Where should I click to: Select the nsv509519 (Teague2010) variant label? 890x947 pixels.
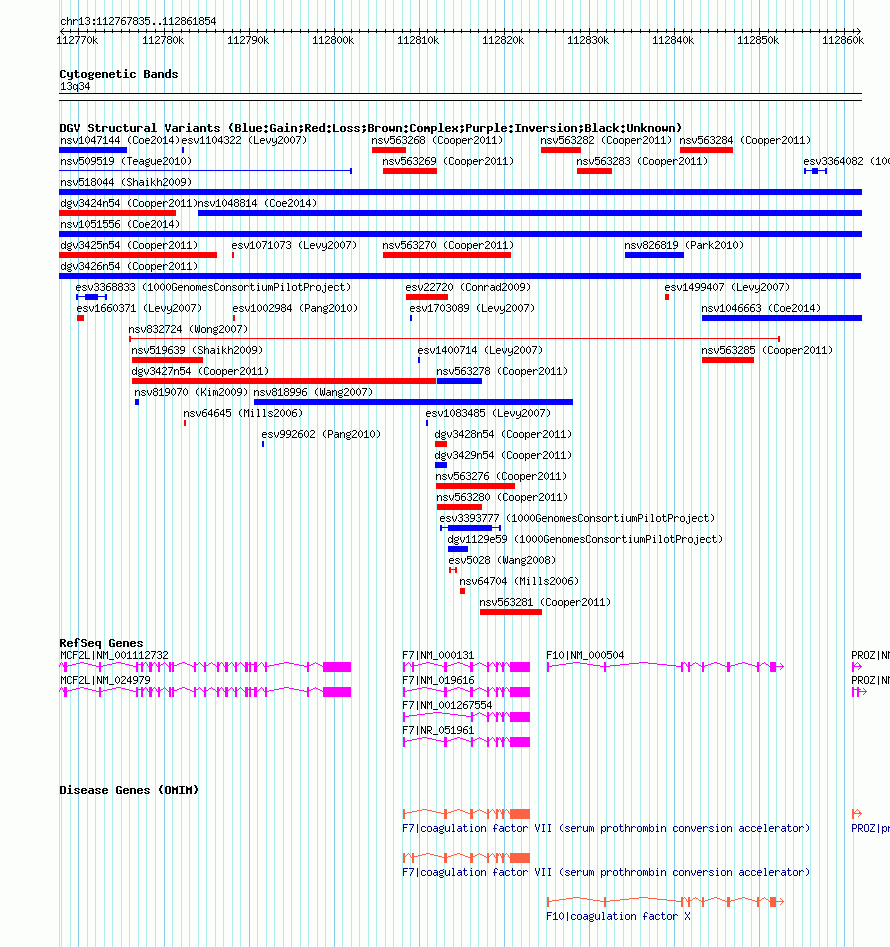click(x=126, y=161)
